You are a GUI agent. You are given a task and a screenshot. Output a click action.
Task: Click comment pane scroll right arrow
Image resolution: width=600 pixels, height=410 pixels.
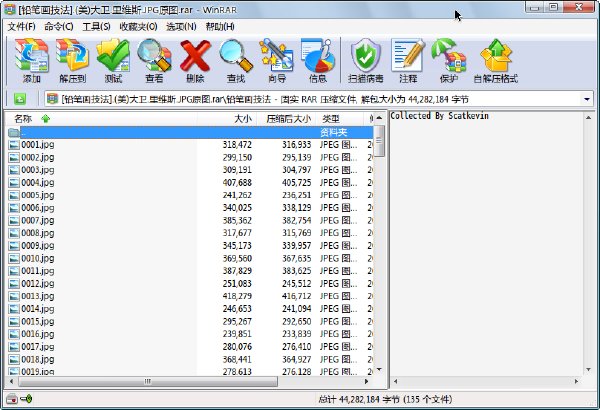tap(576, 381)
